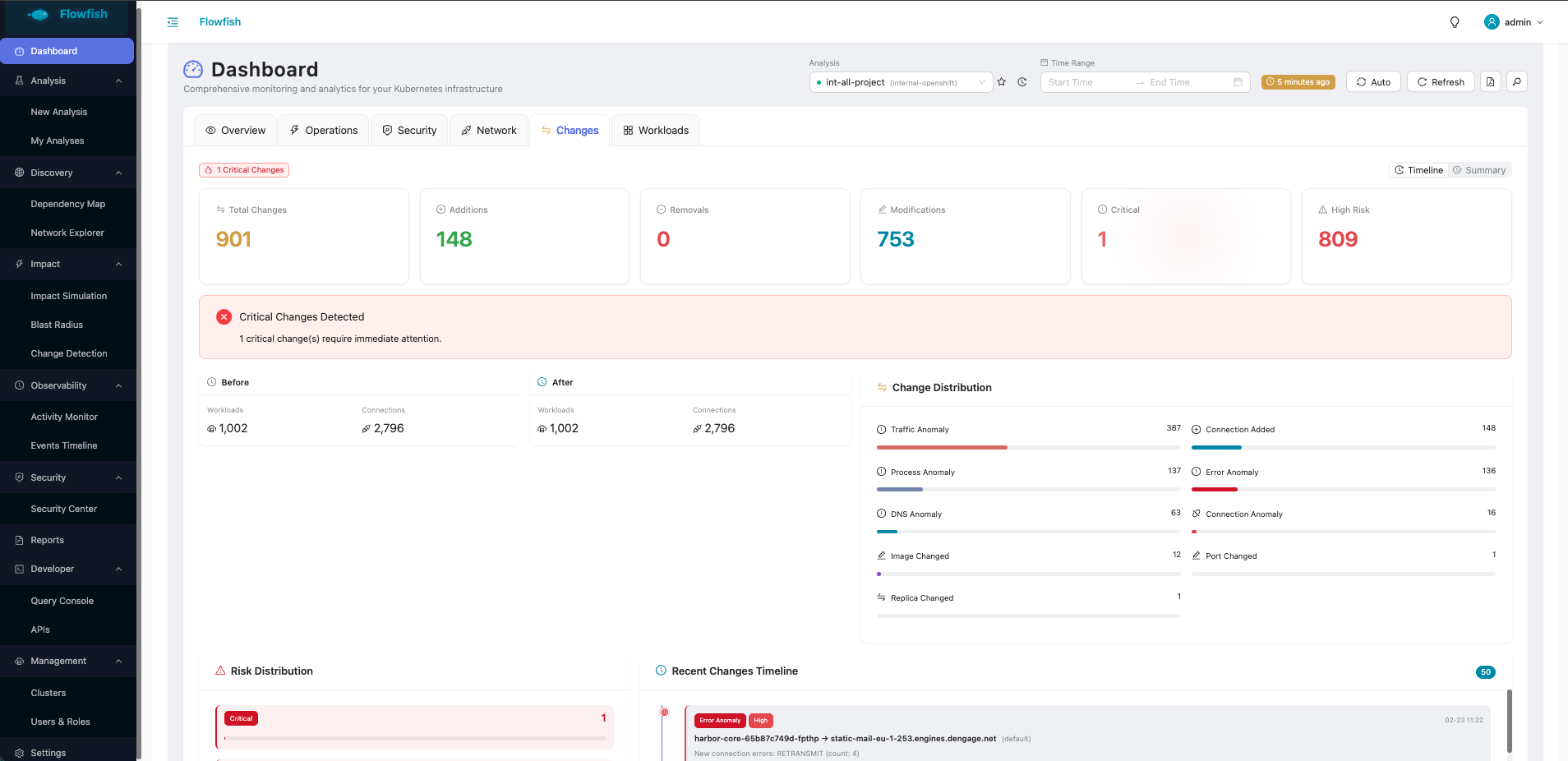Viewport: 1568px width, 761px height.
Task: Open the Workloads tab
Action: (x=656, y=131)
